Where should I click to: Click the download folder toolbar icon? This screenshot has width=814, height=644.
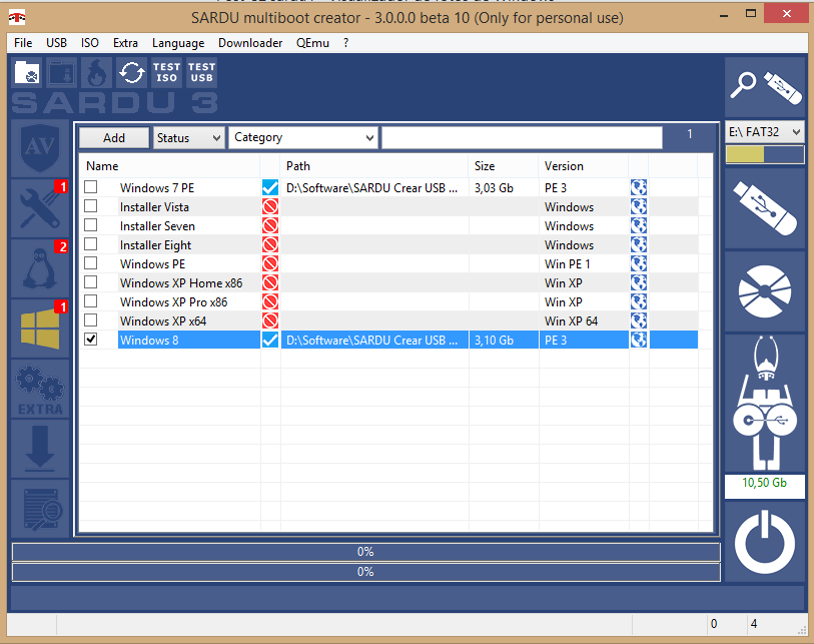coord(61,72)
